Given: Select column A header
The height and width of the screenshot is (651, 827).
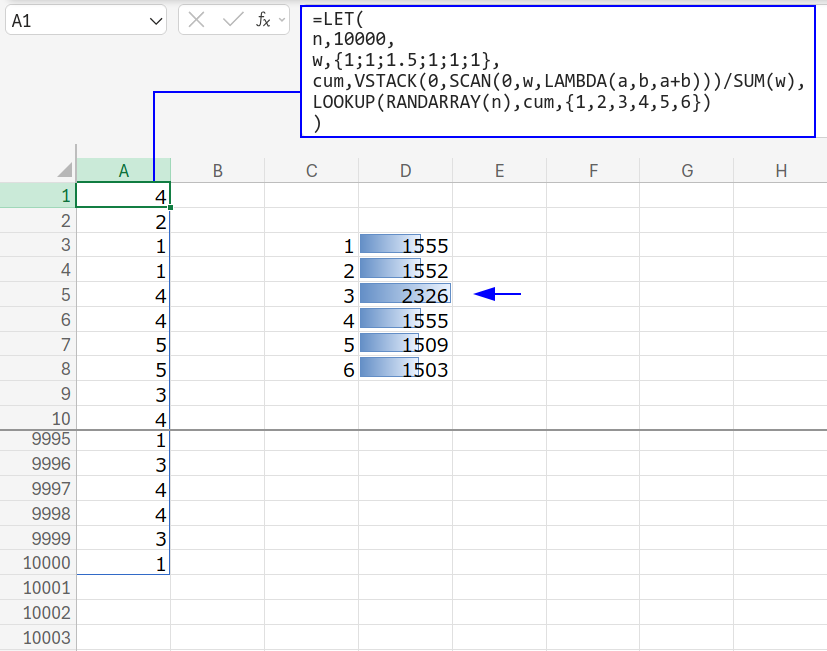Looking at the screenshot, I should [x=123, y=171].
